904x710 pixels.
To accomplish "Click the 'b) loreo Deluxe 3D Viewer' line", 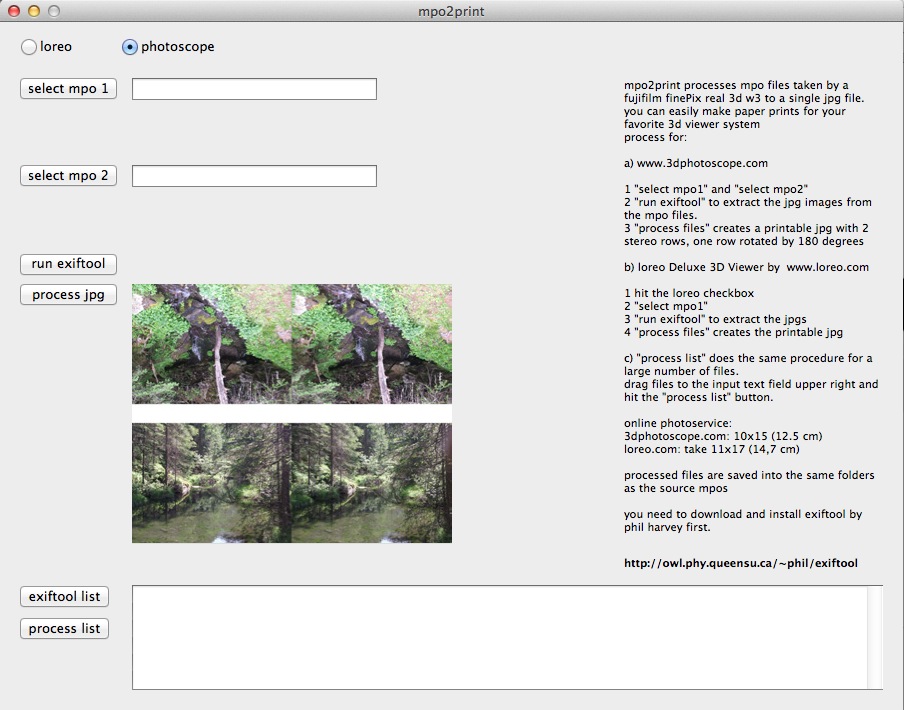I will [x=746, y=267].
